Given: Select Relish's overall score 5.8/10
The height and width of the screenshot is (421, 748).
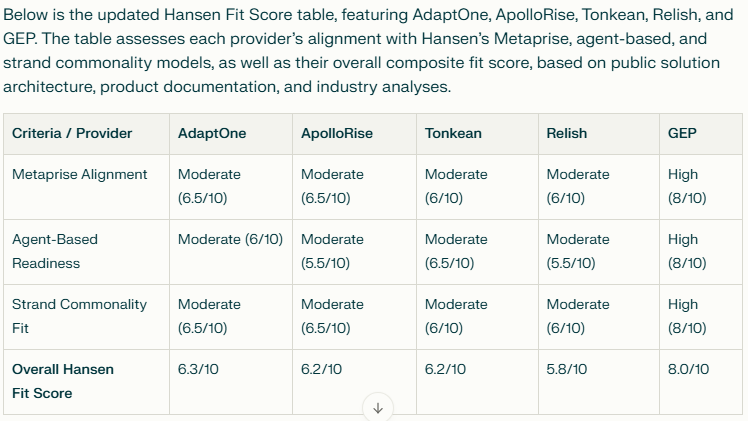Looking at the screenshot, I should [567, 369].
